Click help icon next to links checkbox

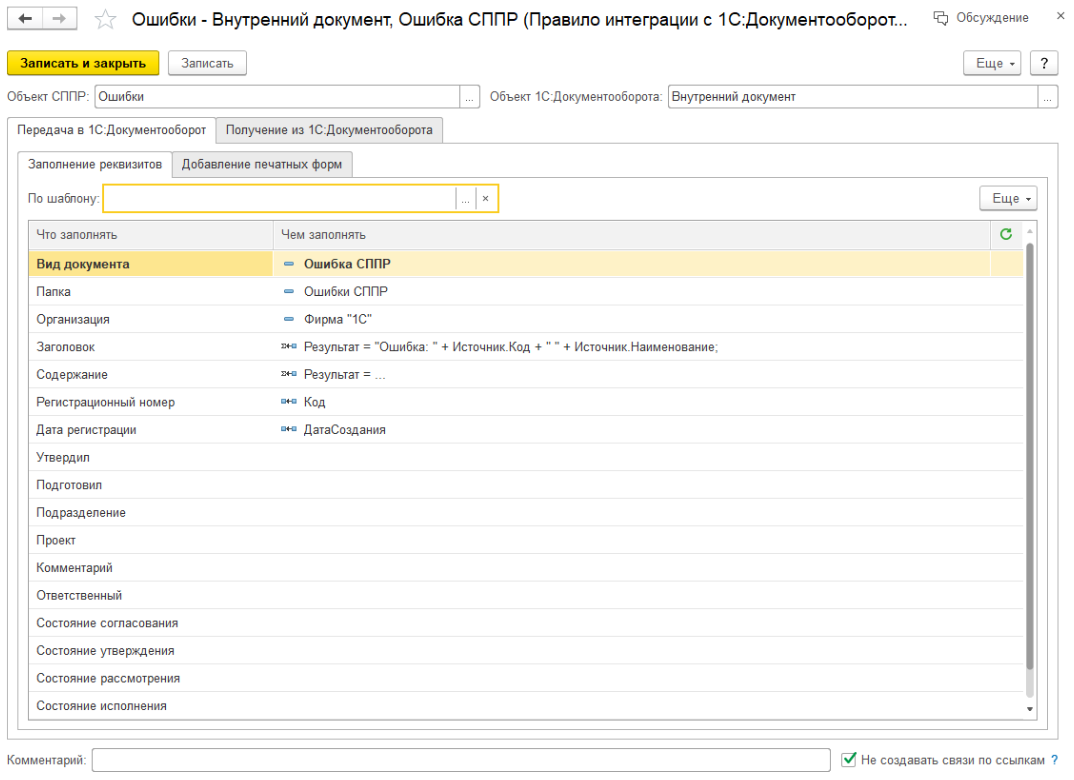1054,760
